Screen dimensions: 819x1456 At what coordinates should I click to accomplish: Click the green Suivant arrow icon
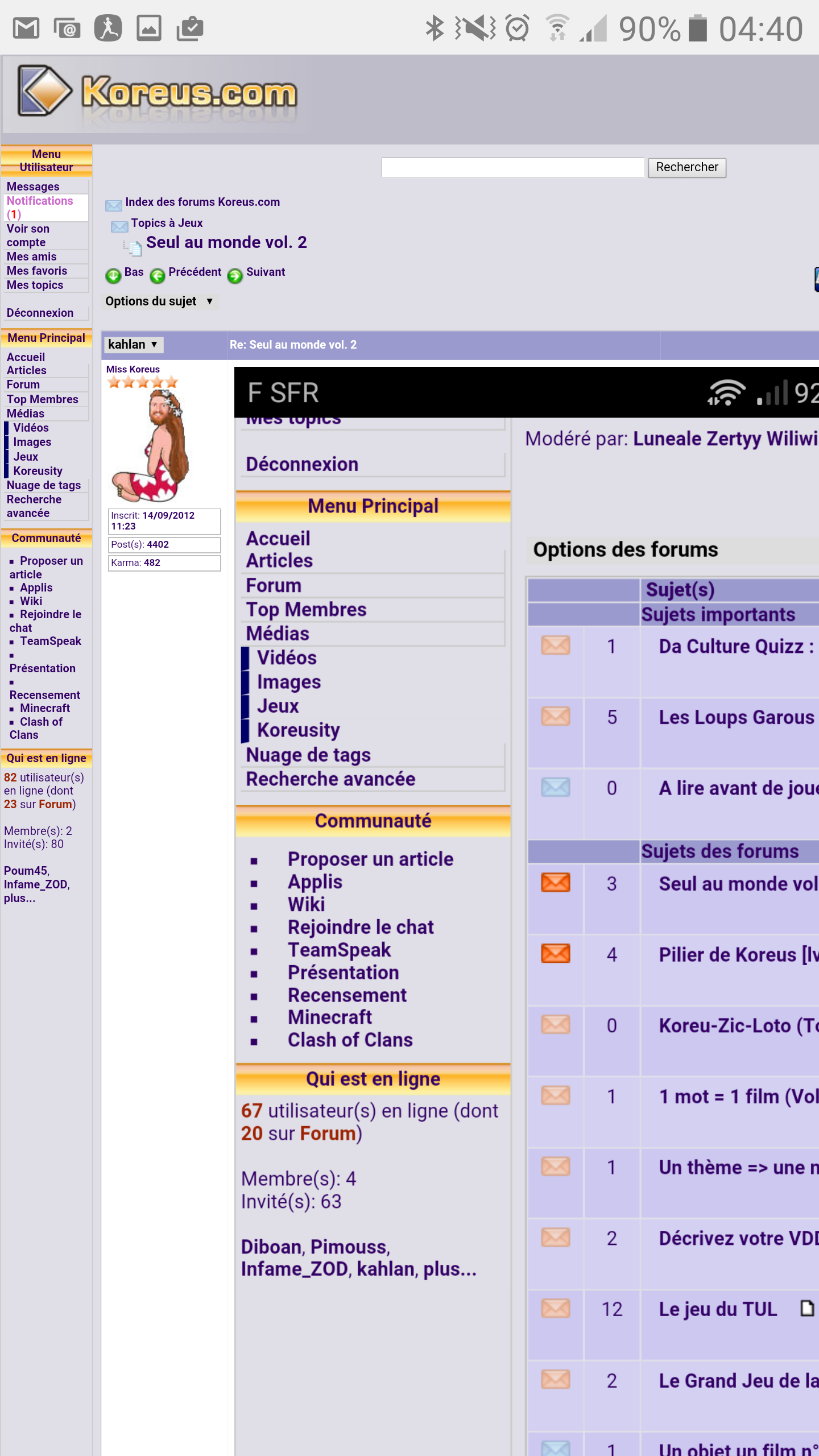click(x=235, y=276)
